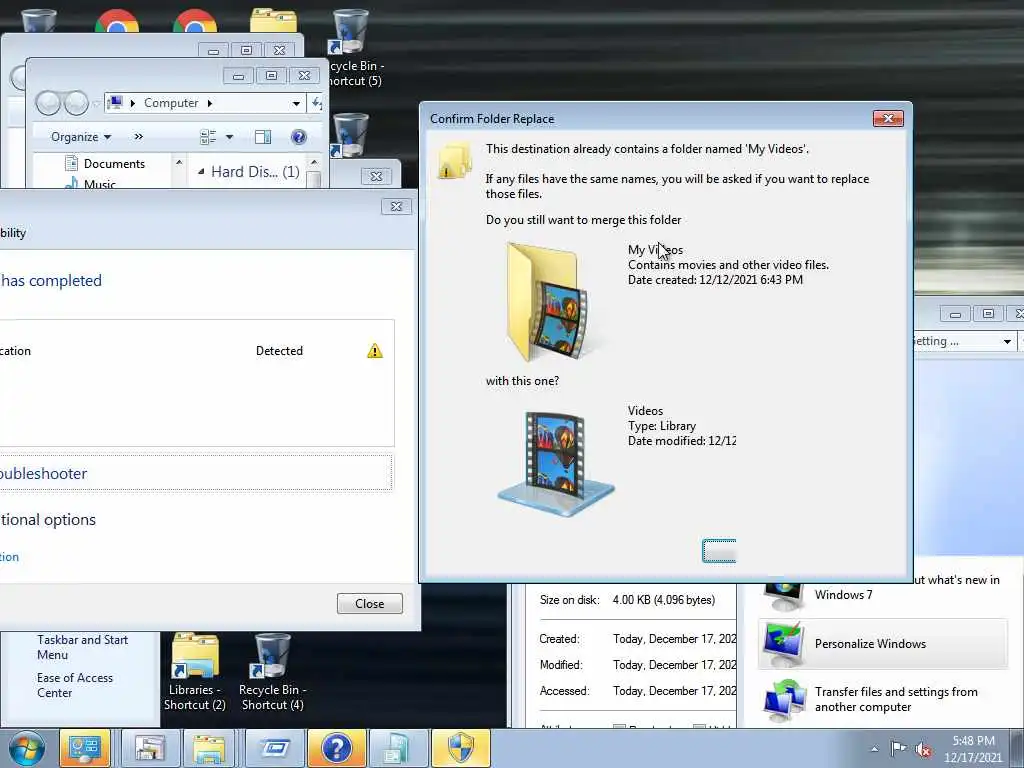The height and width of the screenshot is (768, 1024).
Task: Toggle the Explorer preview pane button
Action: (x=263, y=136)
